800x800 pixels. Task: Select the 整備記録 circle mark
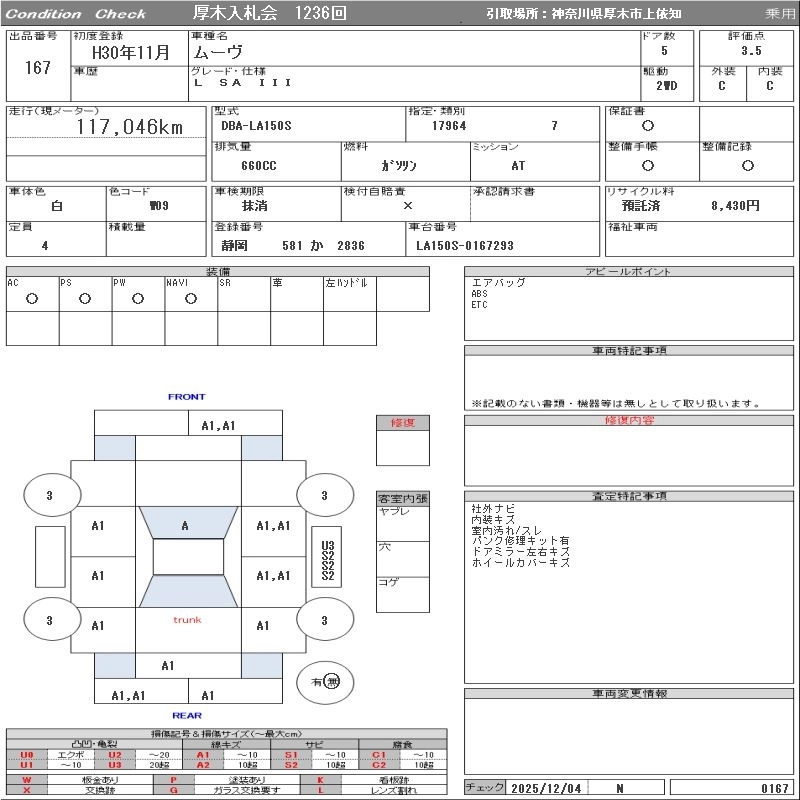pyautogui.click(x=746, y=165)
